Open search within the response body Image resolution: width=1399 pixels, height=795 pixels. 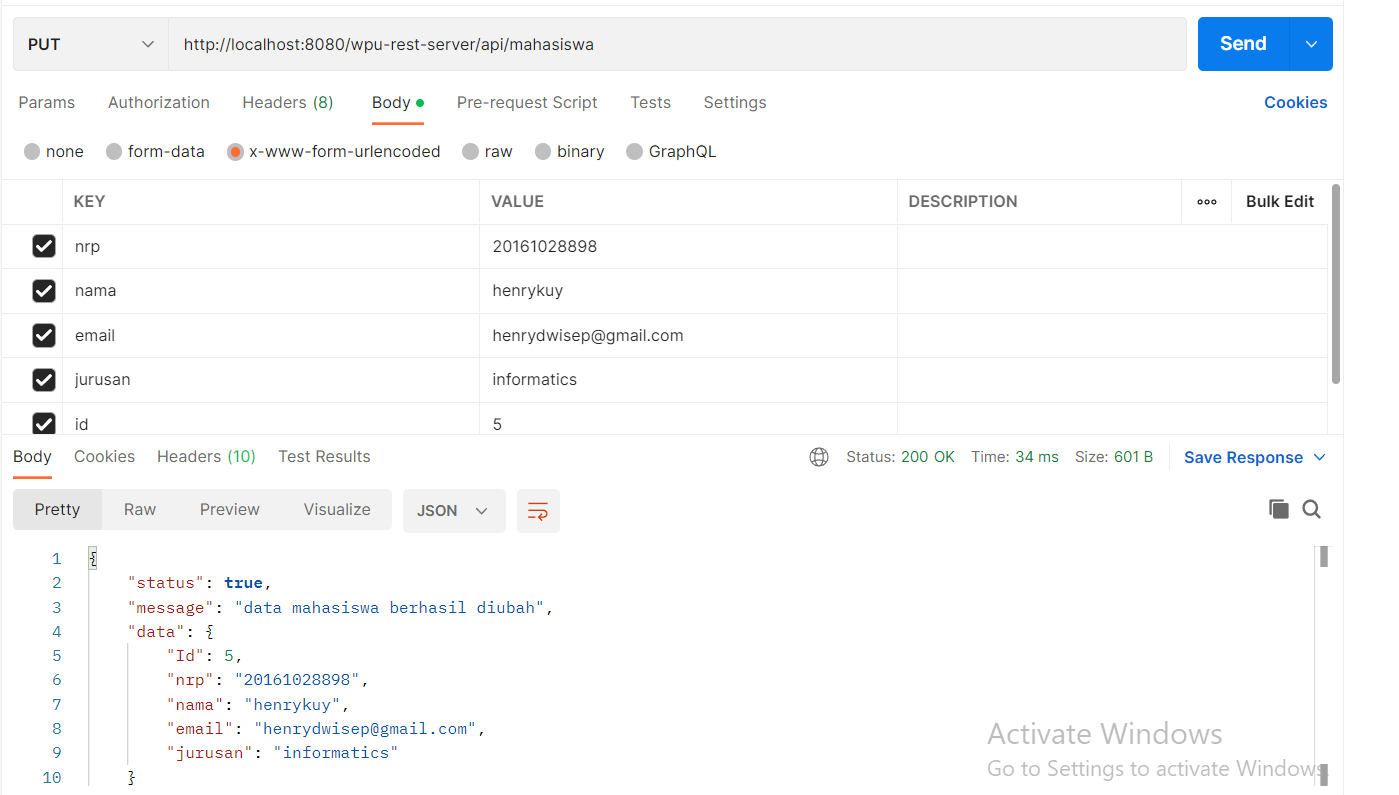click(1311, 509)
